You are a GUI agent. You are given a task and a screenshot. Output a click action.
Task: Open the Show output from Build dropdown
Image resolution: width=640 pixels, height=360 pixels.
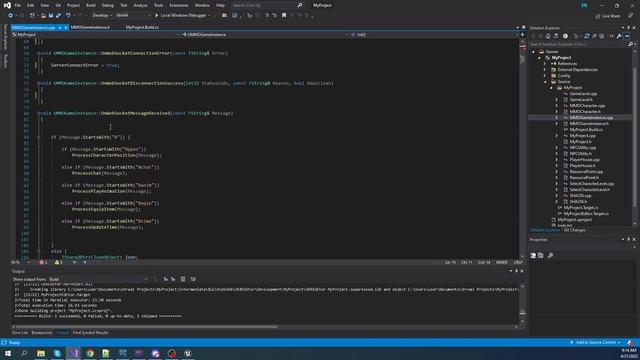pyautogui.click(x=98, y=279)
